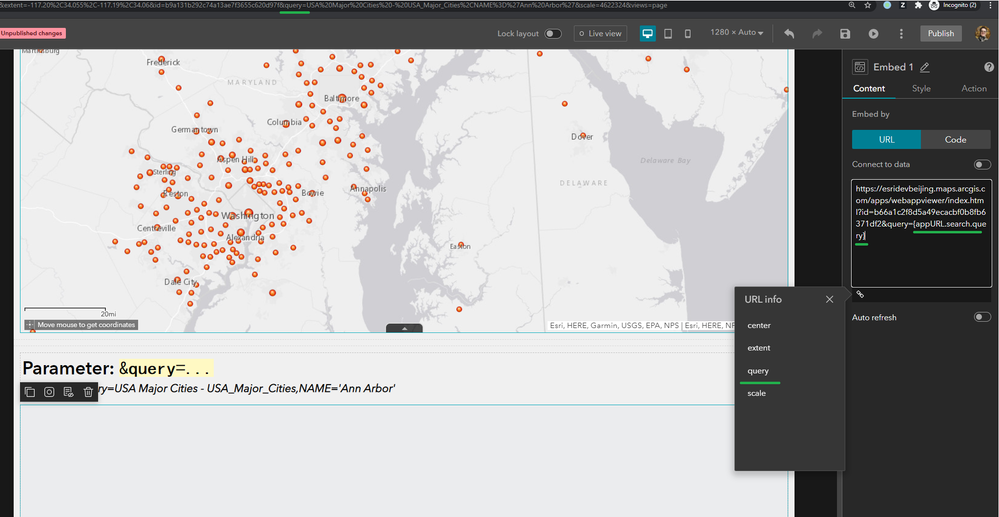The height and width of the screenshot is (517, 999).
Task: Preview the experience with play icon
Action: pyautogui.click(x=873, y=33)
